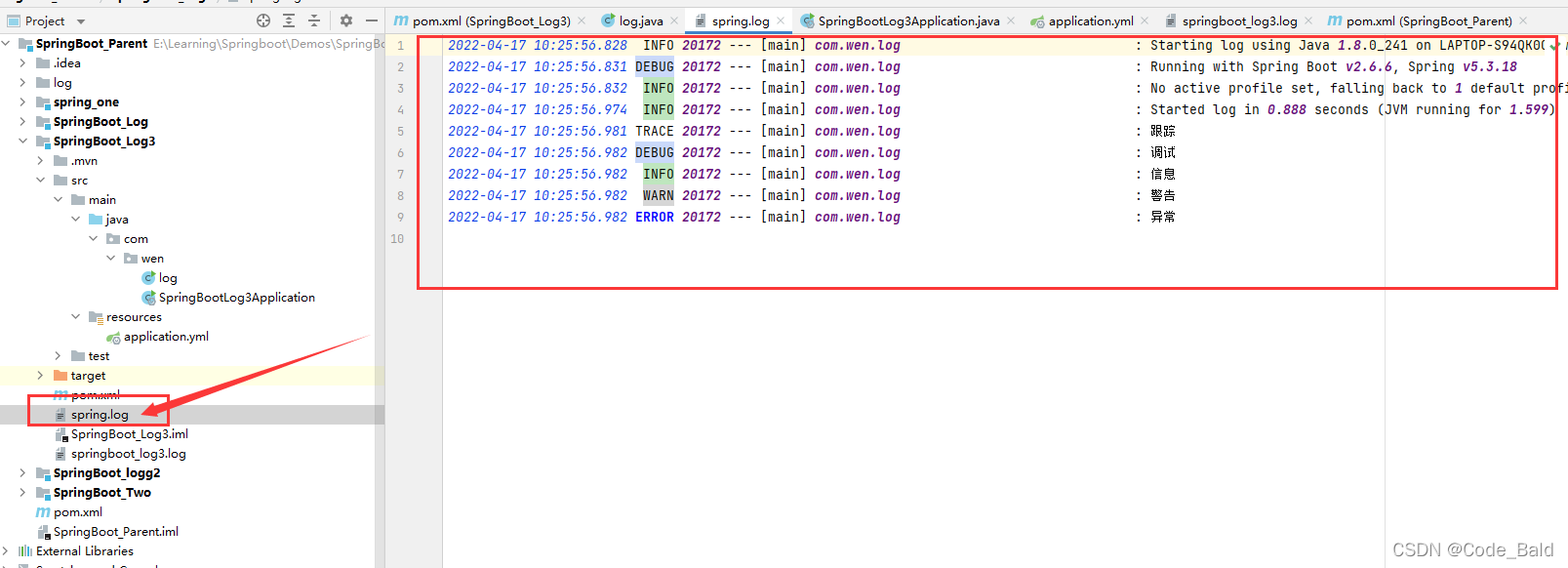Image resolution: width=1568 pixels, height=568 pixels.
Task: Close the spring.log tab
Action: pyautogui.click(x=781, y=20)
